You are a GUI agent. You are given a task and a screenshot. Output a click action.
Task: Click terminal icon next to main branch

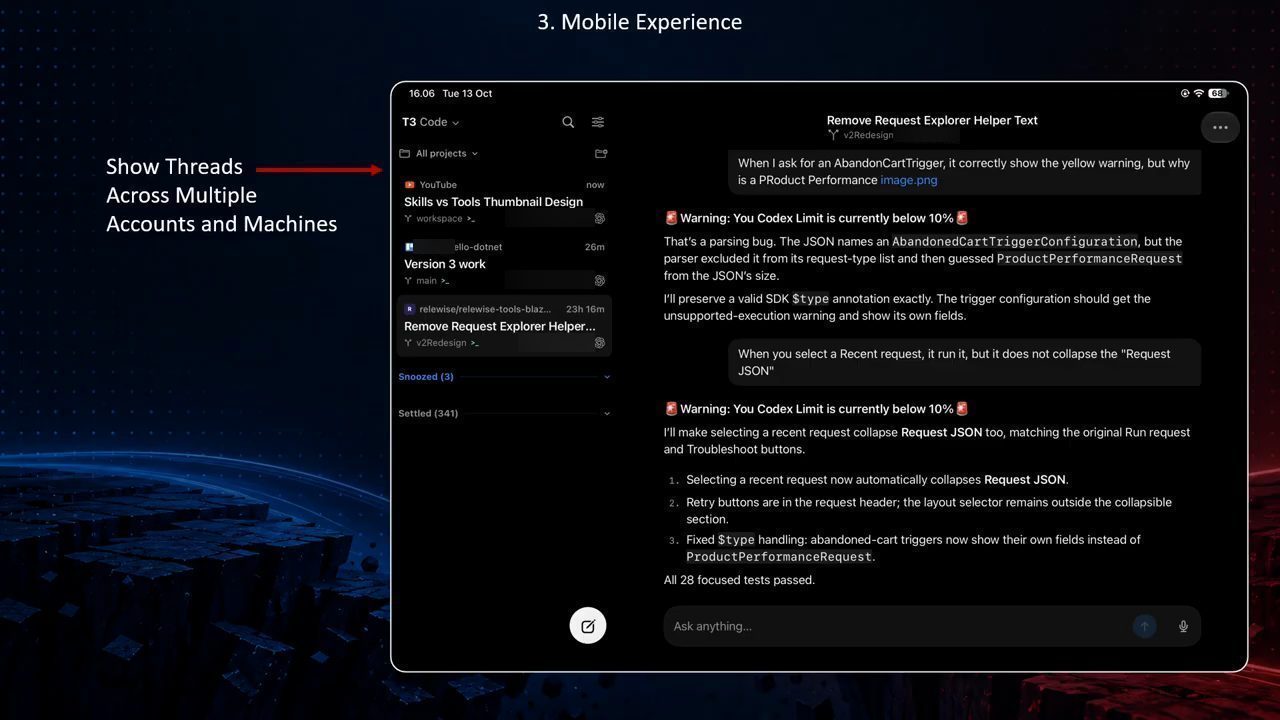[x=445, y=281]
